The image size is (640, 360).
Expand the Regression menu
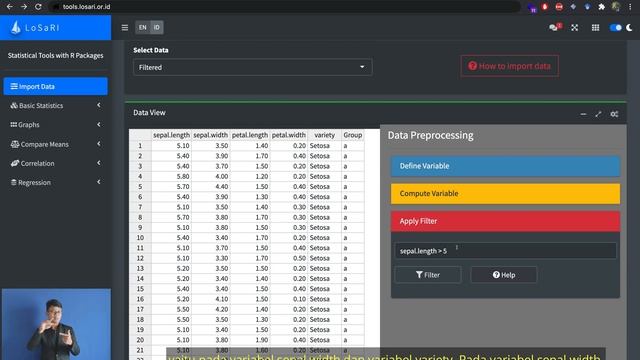tap(56, 182)
